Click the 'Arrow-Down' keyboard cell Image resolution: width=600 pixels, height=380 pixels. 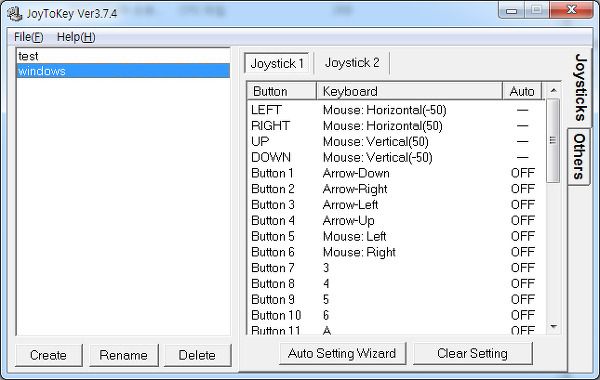(x=356, y=173)
